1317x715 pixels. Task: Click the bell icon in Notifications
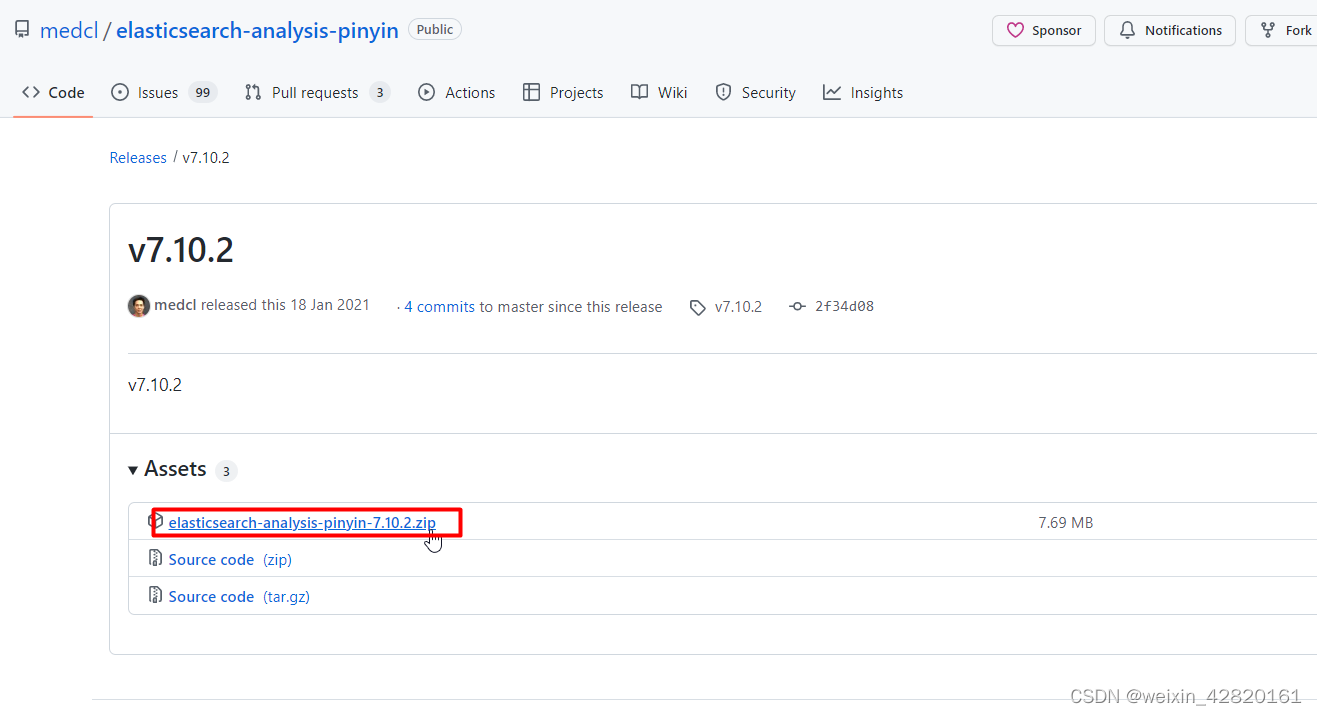[1127, 30]
